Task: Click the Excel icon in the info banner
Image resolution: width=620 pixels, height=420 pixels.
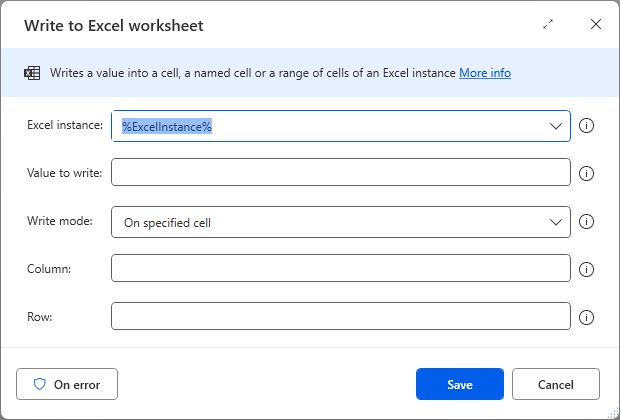Action: pos(32,73)
